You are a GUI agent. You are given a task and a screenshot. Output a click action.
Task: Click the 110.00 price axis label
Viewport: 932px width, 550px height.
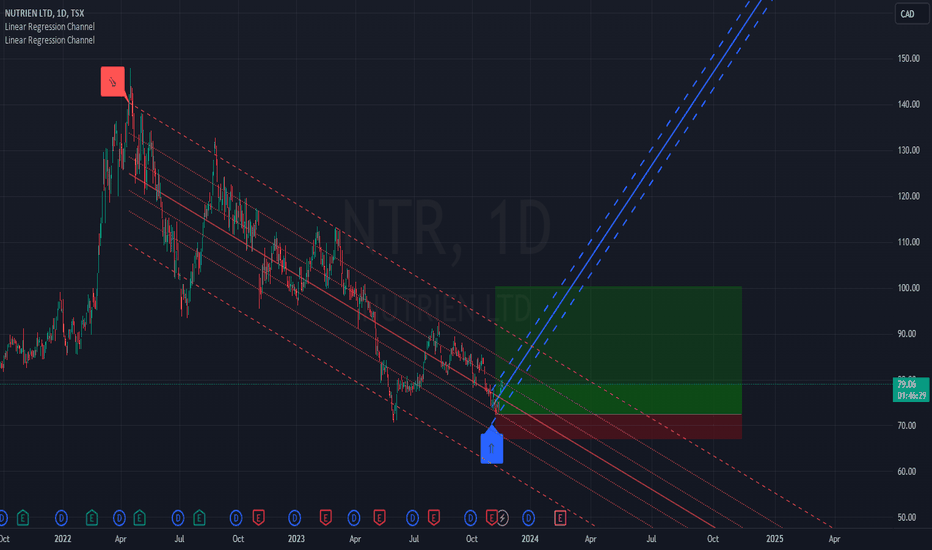click(x=908, y=242)
